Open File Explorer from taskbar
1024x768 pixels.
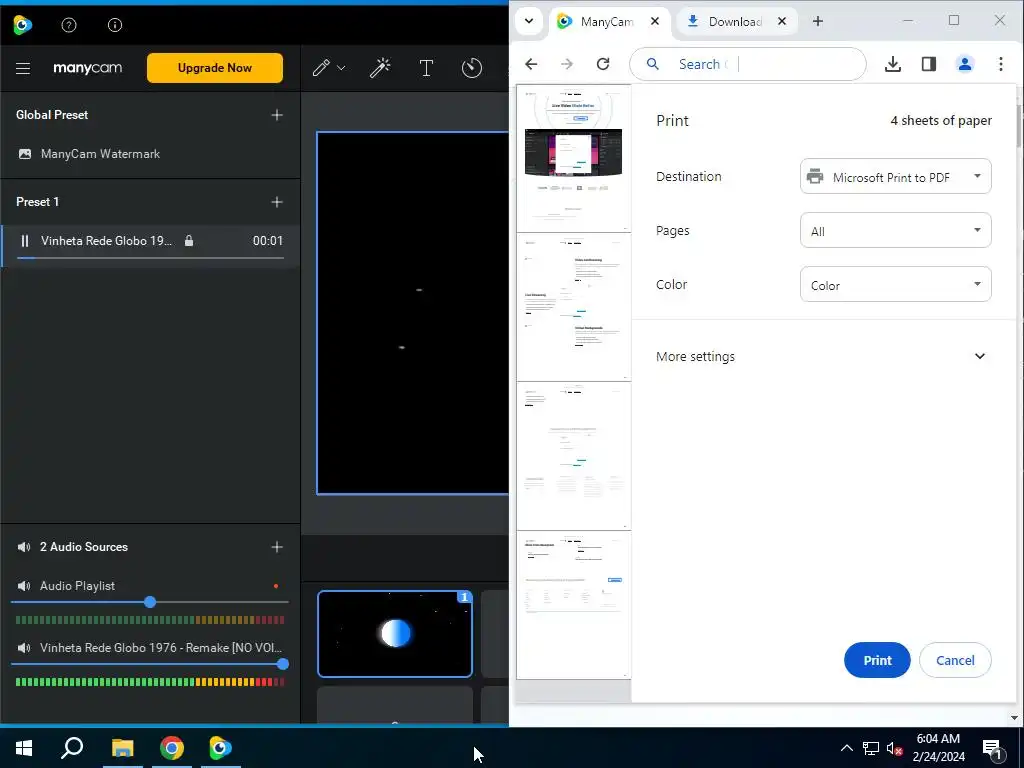(122, 748)
